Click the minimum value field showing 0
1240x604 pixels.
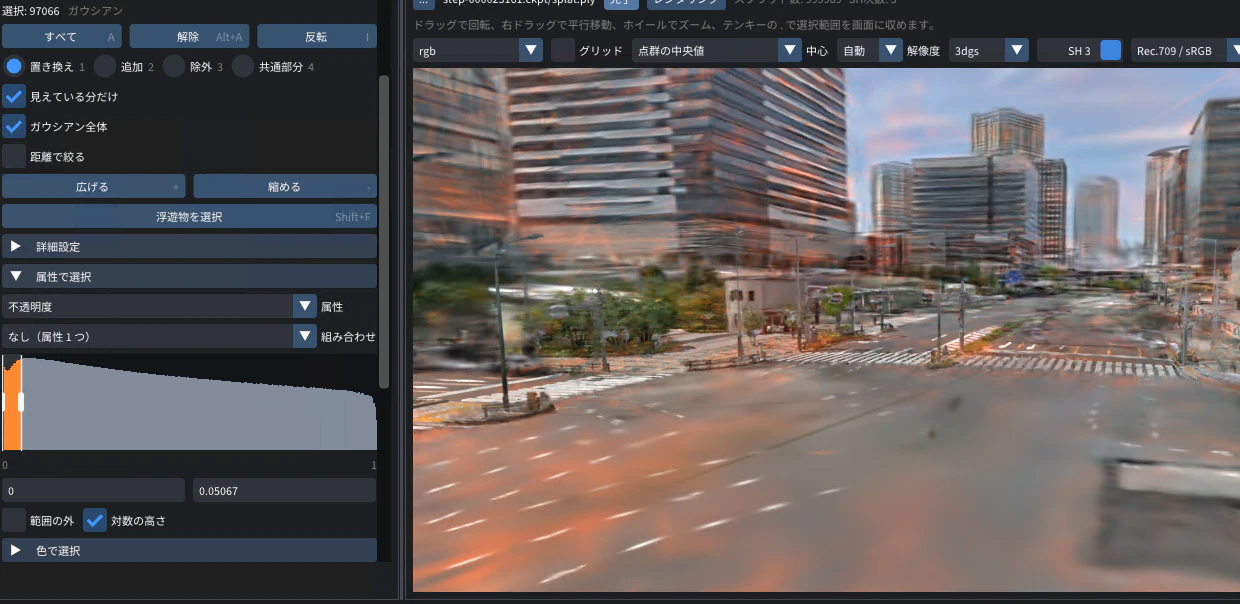point(94,490)
